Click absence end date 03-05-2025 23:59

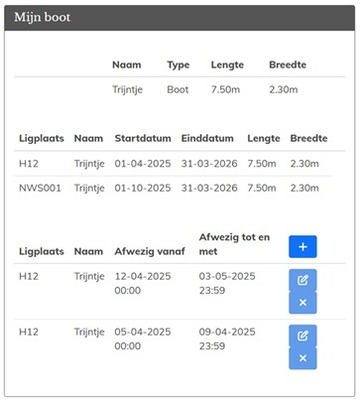(x=227, y=283)
